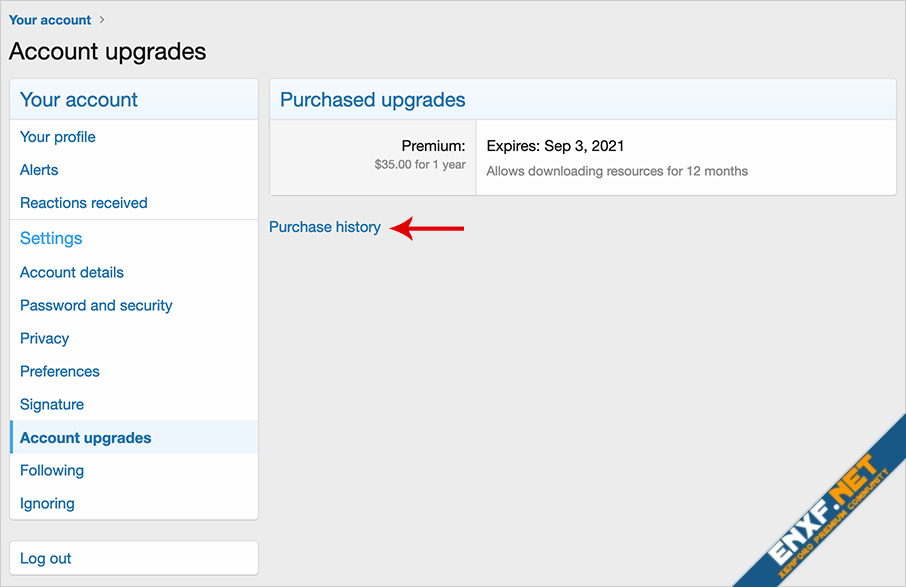Open Password and security settings
The image size is (906, 587).
pos(96,305)
